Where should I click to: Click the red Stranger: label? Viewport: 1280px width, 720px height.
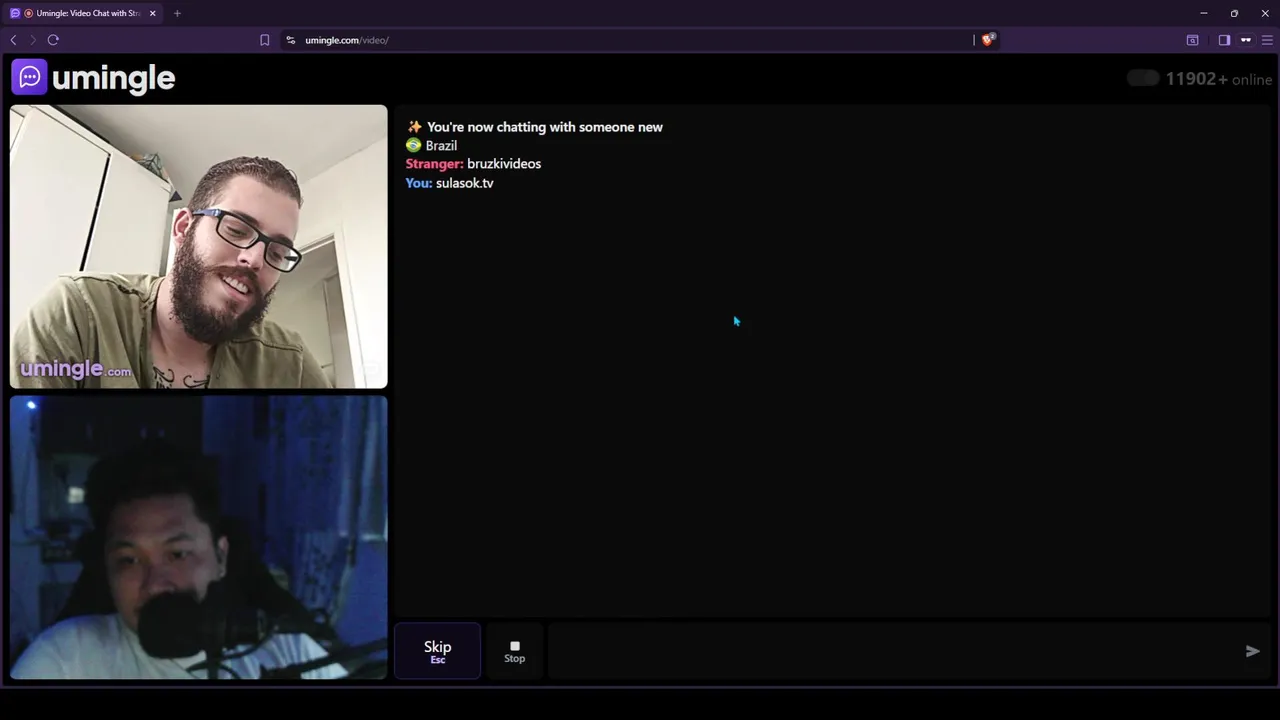click(434, 164)
